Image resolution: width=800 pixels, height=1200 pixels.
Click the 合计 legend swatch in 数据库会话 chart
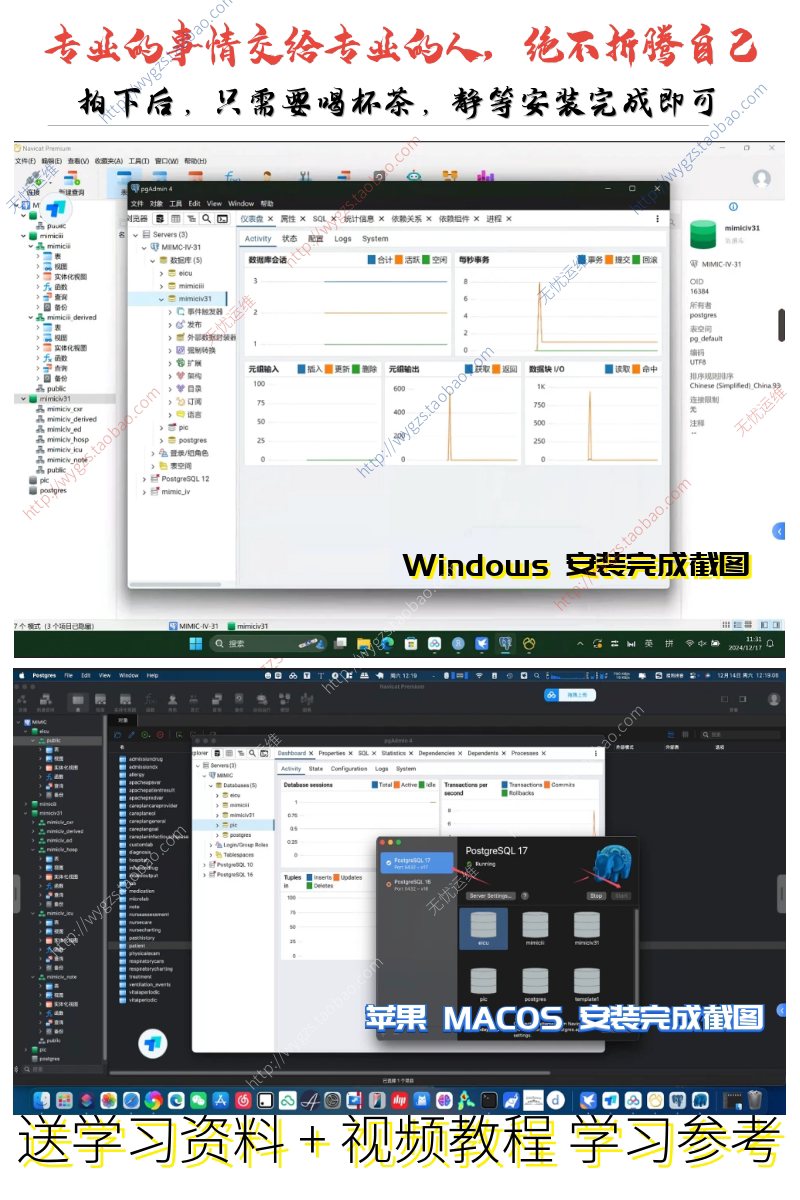coord(372,260)
